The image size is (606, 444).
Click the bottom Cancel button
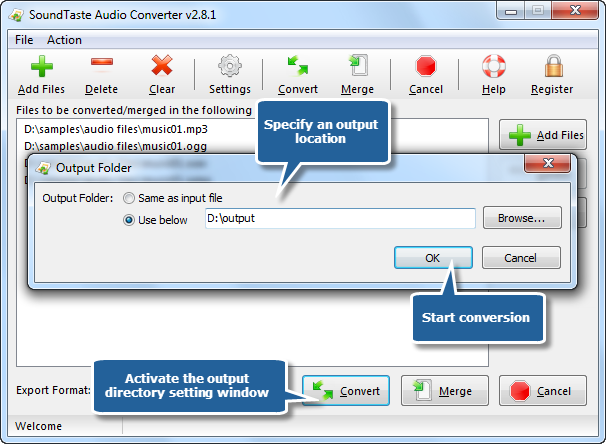click(543, 391)
